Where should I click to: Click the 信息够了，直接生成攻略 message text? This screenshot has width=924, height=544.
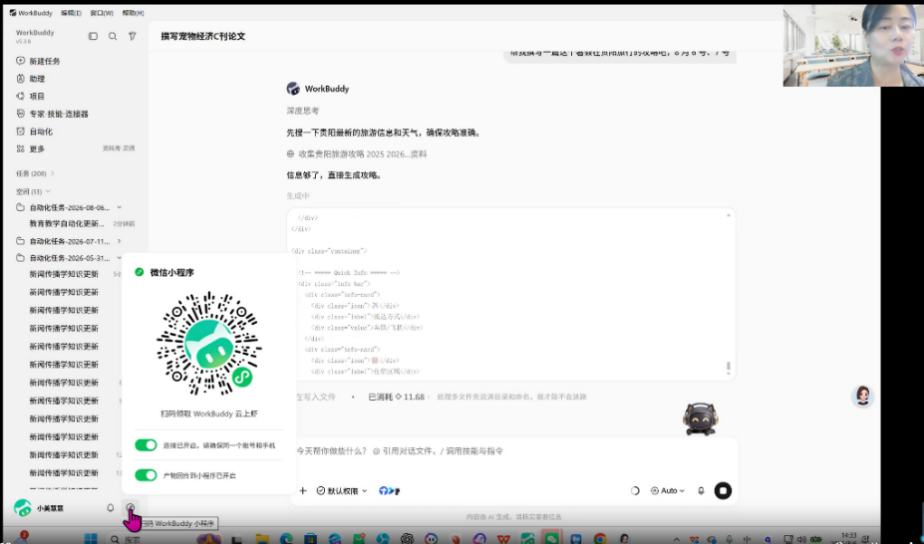[334, 175]
